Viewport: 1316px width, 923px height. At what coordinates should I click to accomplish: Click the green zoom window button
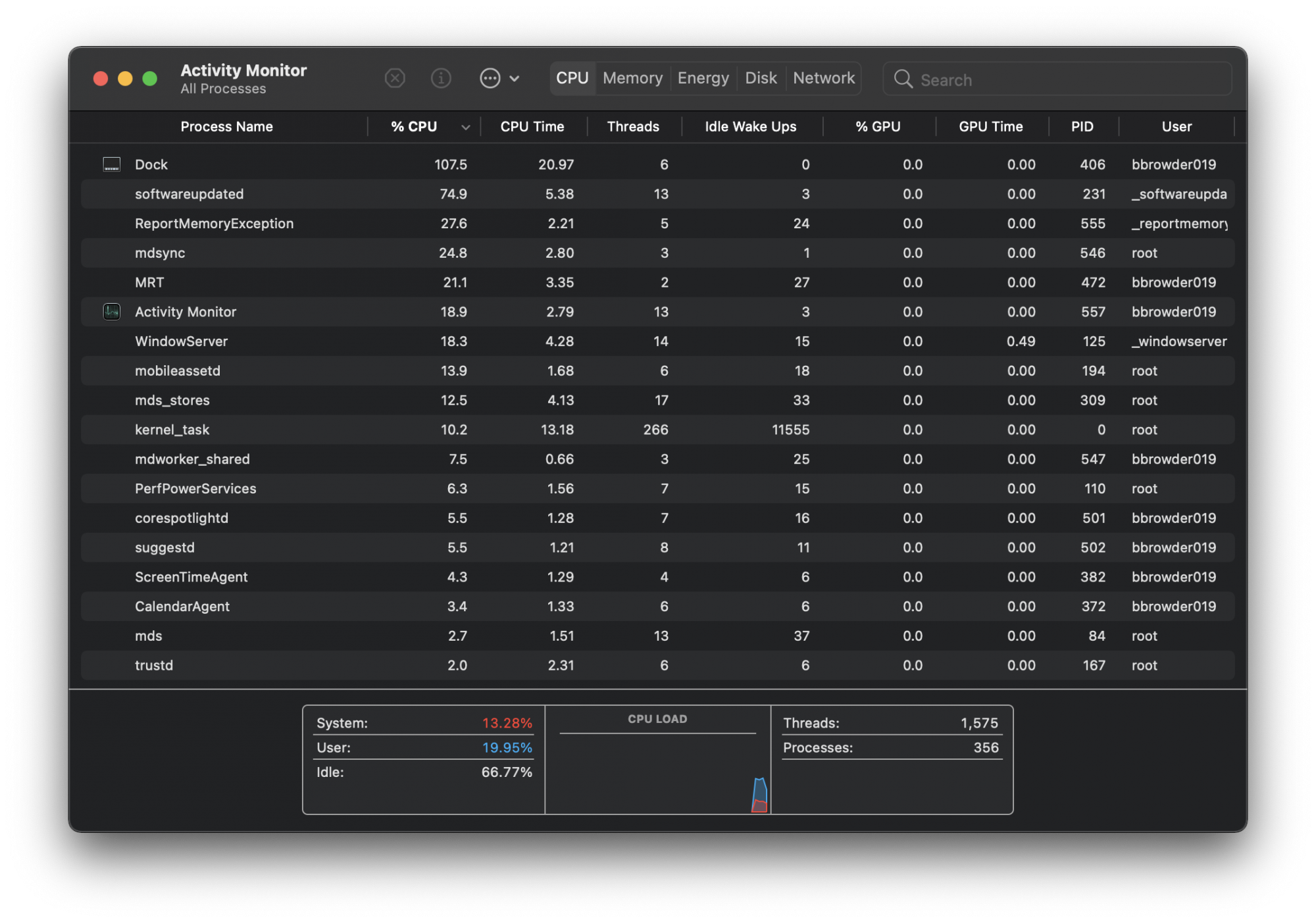[x=150, y=79]
